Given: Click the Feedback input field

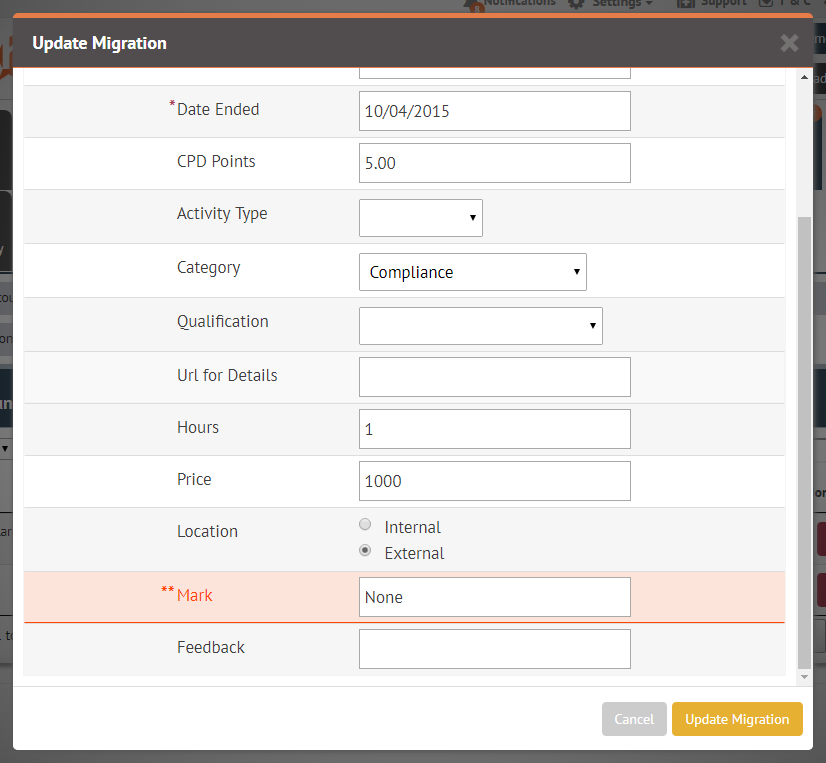Looking at the screenshot, I should tap(495, 649).
